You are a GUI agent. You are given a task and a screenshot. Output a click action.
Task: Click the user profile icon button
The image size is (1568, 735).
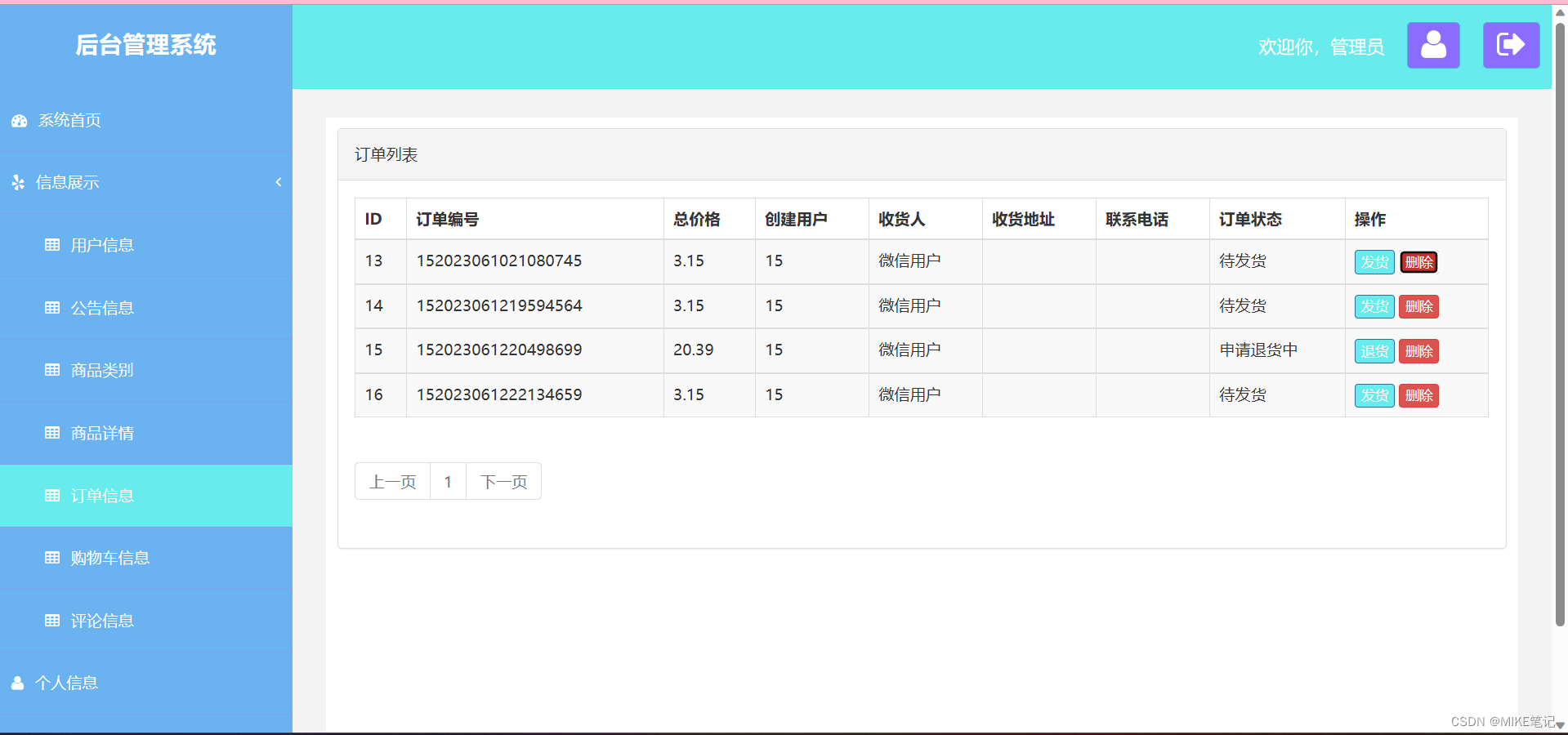(x=1433, y=45)
